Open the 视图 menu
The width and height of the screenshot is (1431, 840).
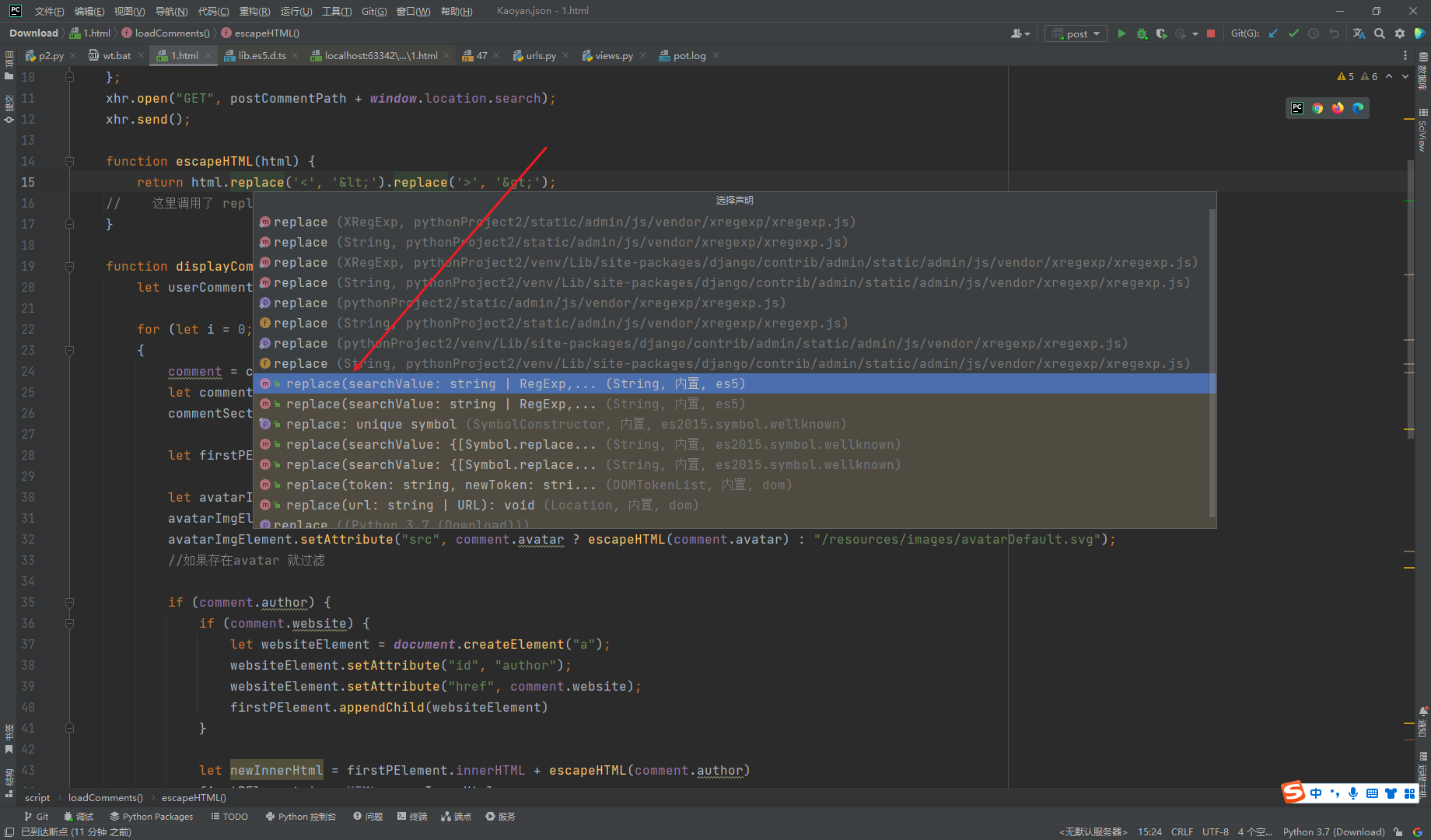(x=129, y=11)
